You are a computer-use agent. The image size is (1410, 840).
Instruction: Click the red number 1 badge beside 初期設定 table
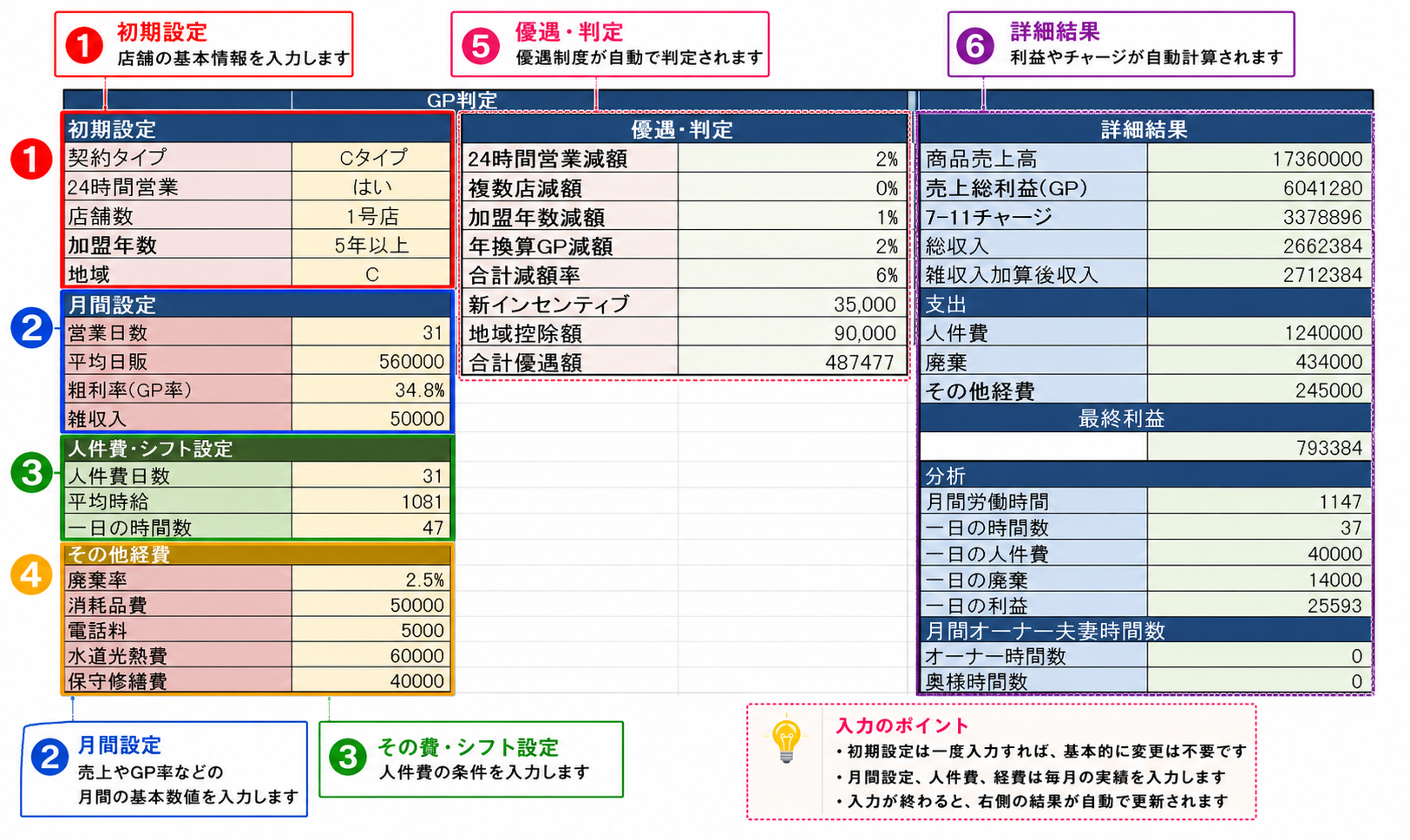31,160
